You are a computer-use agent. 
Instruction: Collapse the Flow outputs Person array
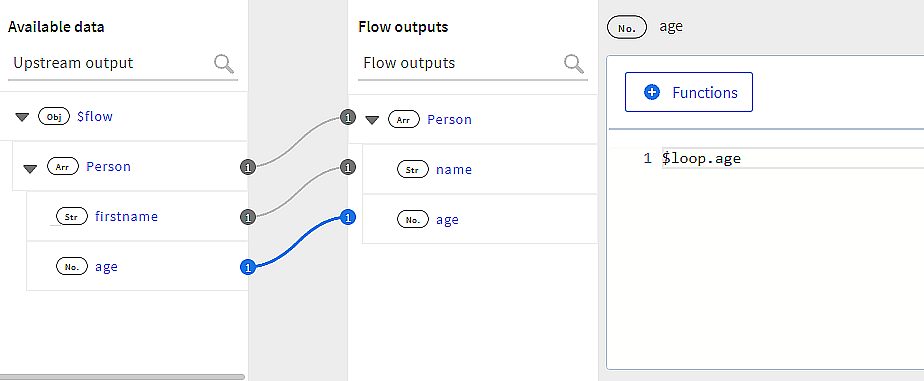pyautogui.click(x=372, y=120)
